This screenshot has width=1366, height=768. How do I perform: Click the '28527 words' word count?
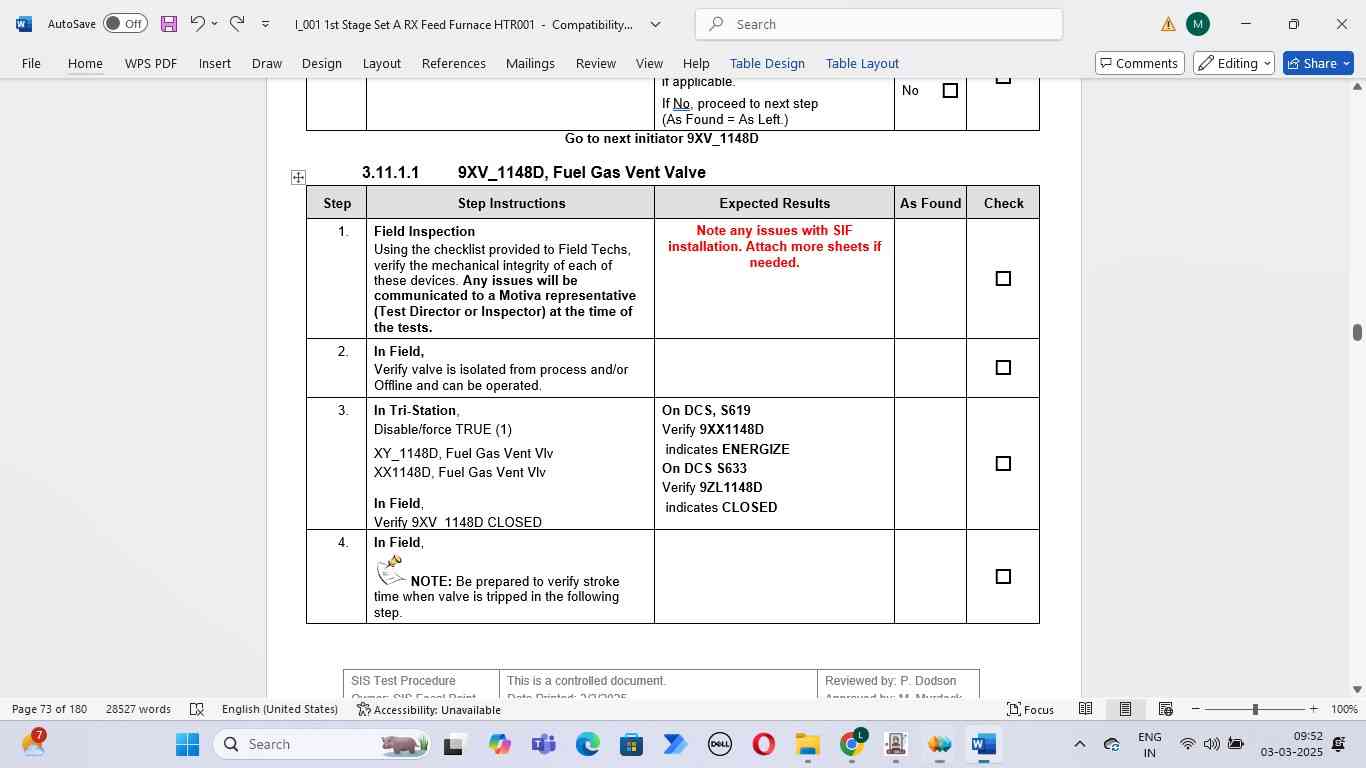click(138, 709)
